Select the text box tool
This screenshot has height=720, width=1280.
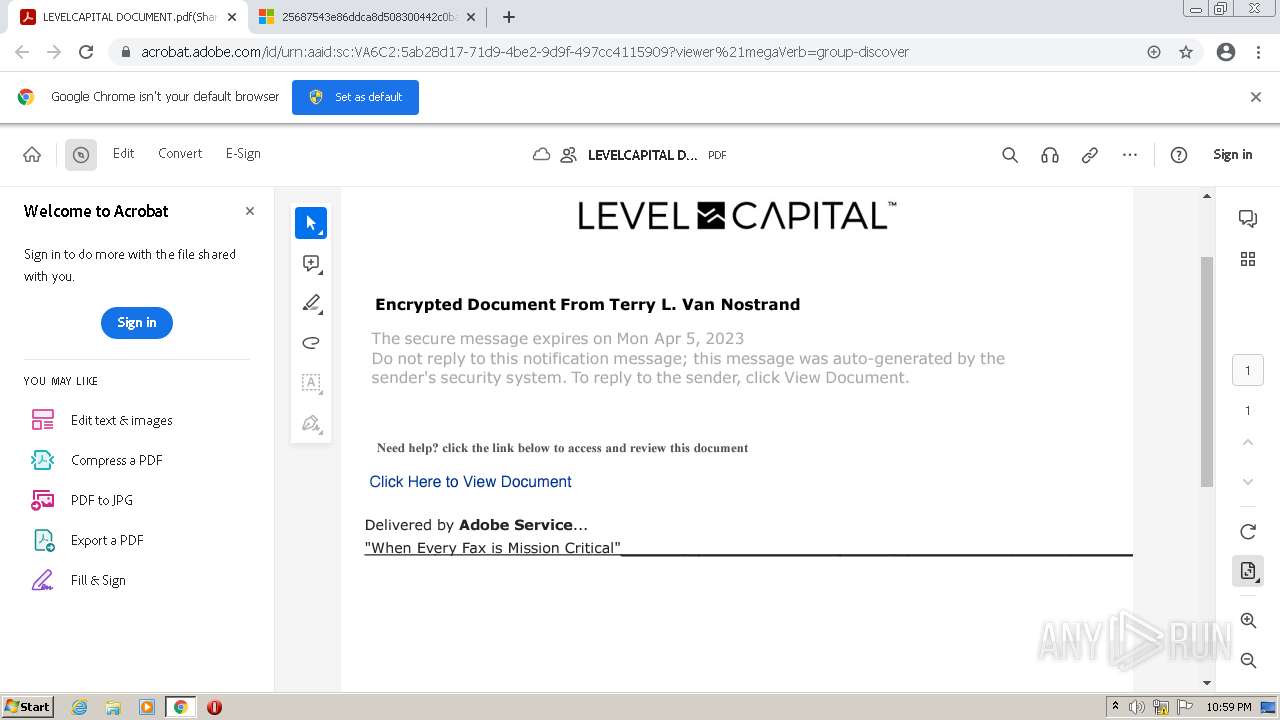[311, 383]
